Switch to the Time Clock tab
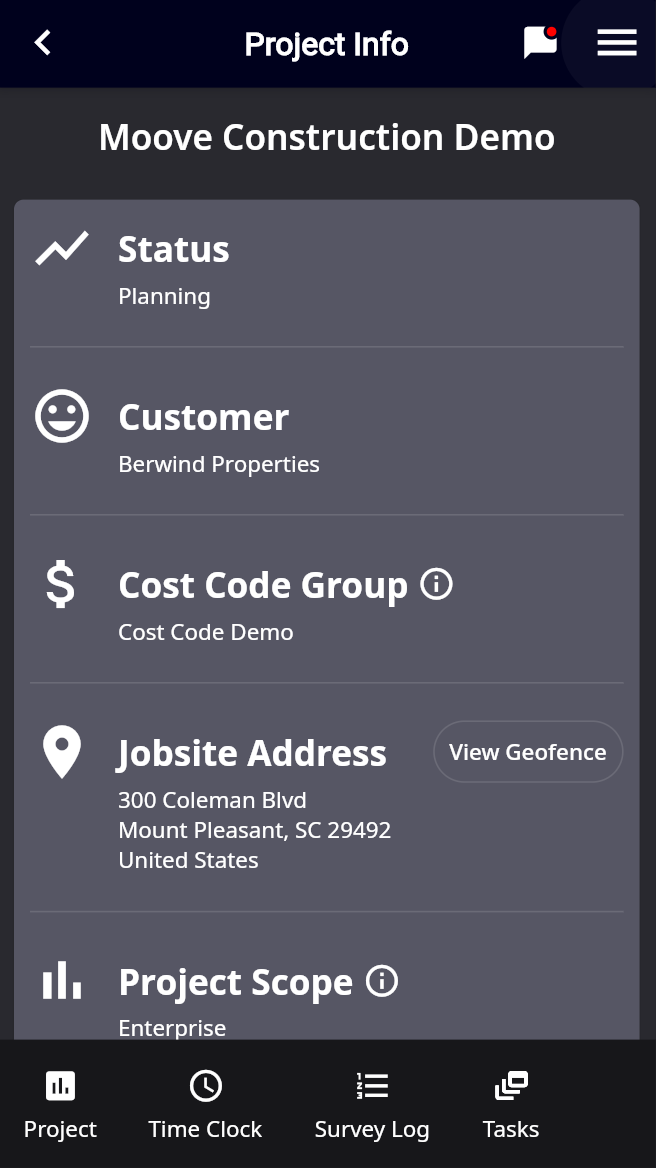The height and width of the screenshot is (1168, 656). [x=205, y=1105]
